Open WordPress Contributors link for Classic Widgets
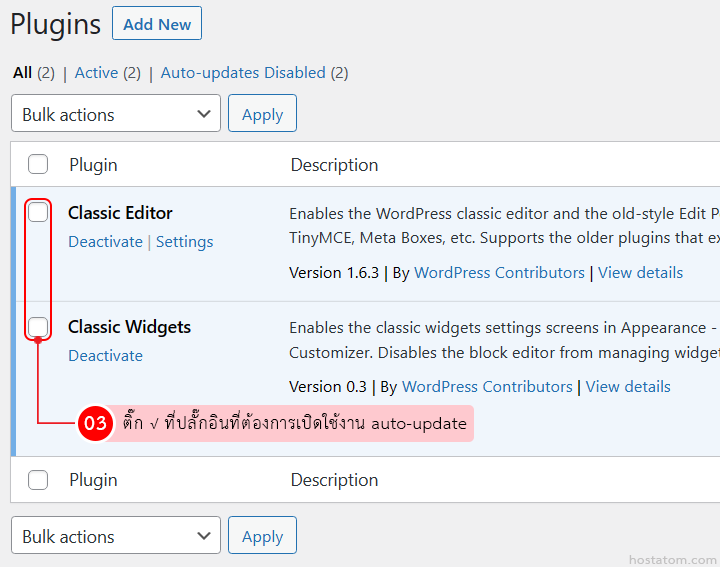This screenshot has height=567, width=720. click(x=487, y=387)
